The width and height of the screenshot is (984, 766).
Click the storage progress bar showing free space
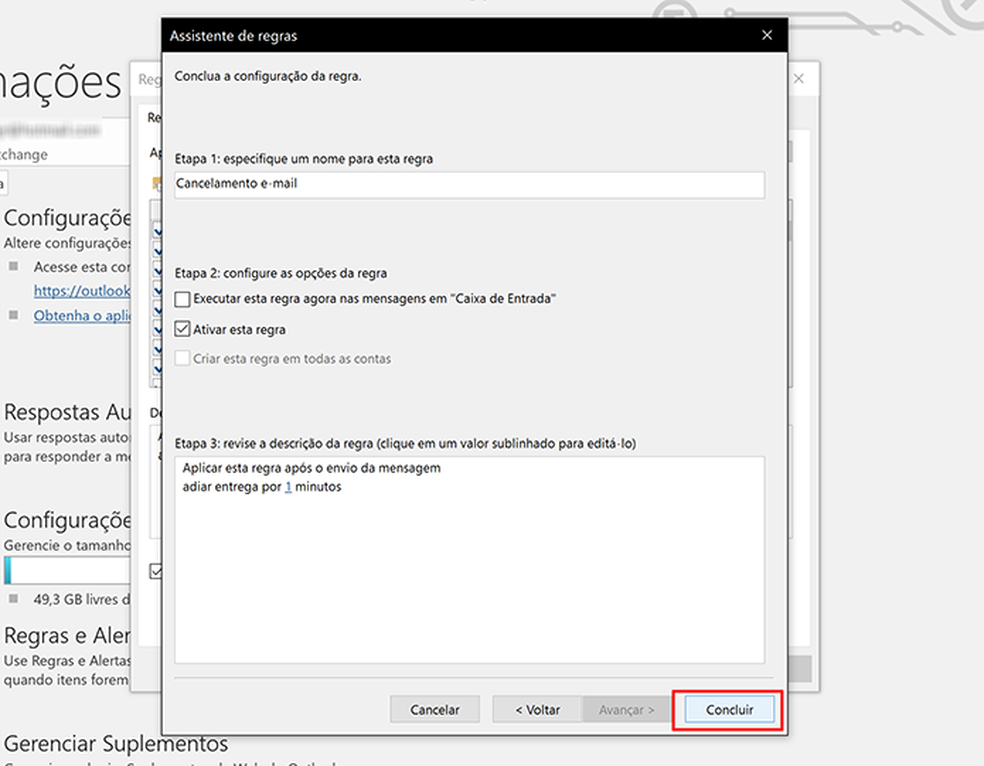67,570
